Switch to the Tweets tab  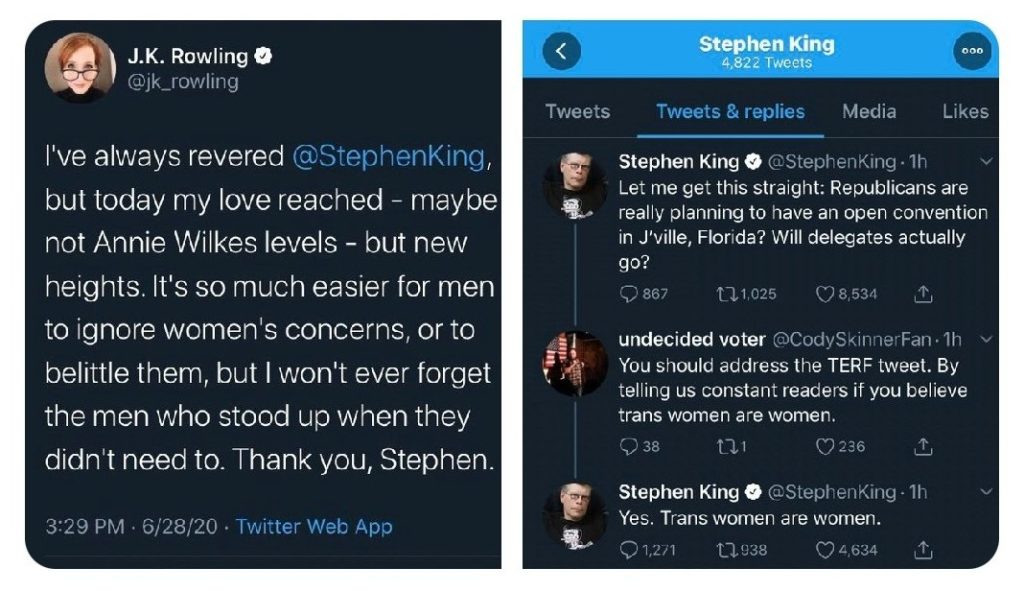(x=577, y=111)
